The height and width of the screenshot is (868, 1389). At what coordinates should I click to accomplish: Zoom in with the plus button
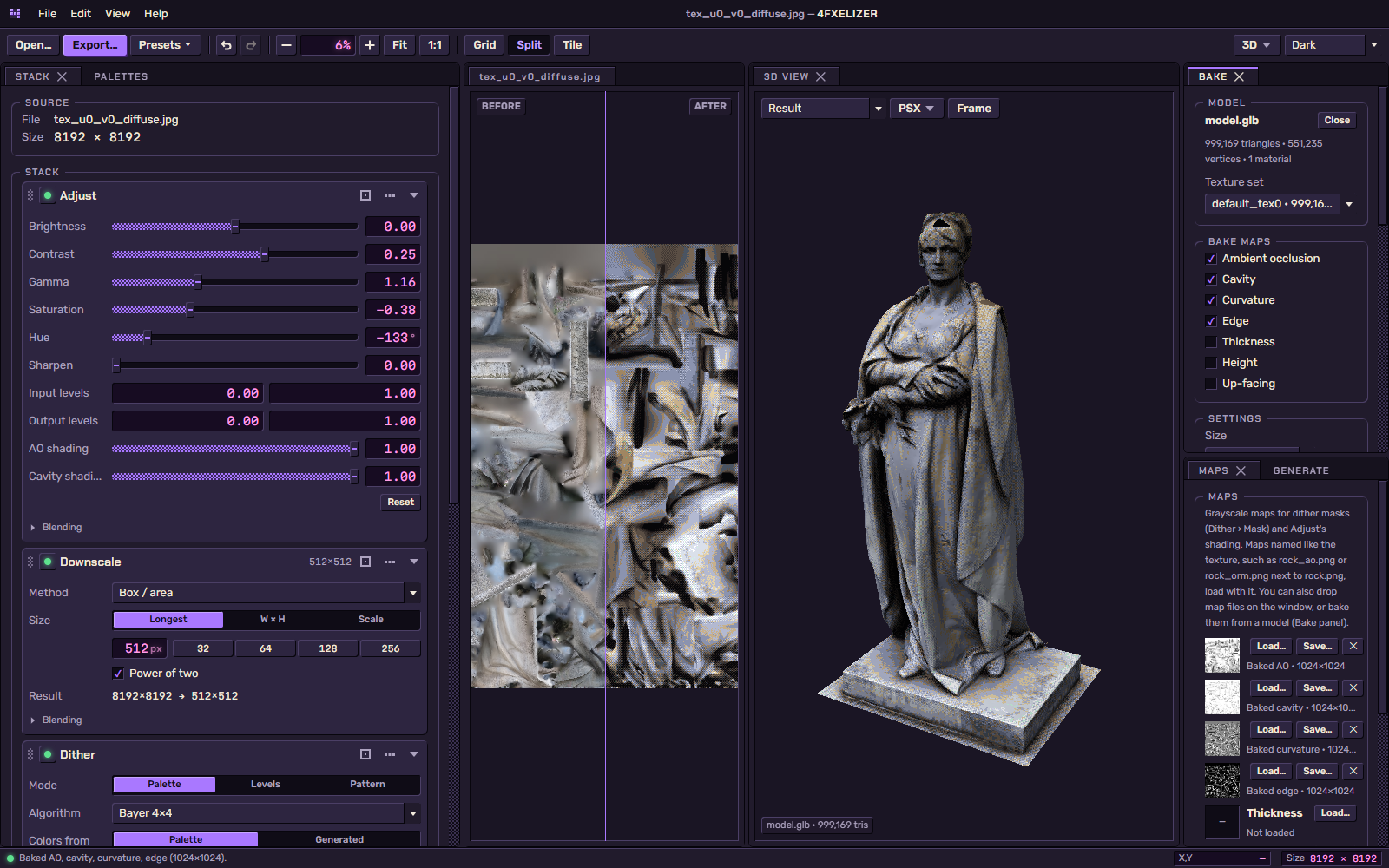(x=370, y=45)
